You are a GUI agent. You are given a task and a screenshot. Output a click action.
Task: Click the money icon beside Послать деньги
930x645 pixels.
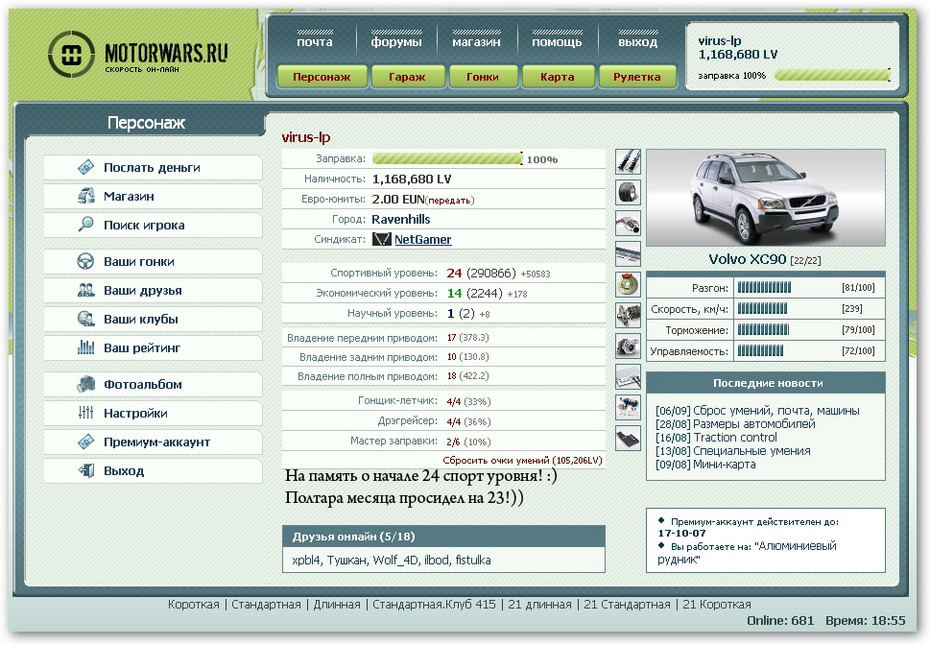[86, 167]
